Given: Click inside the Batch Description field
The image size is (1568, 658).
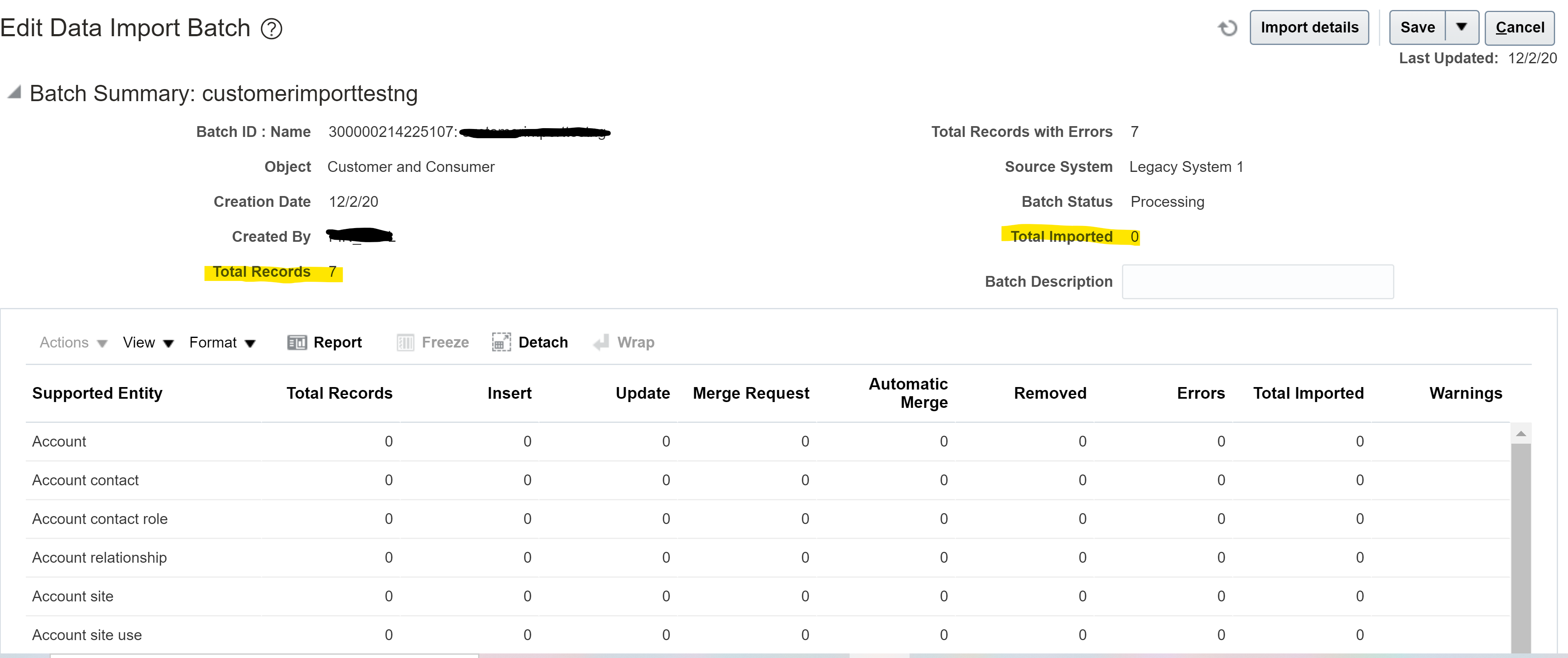Looking at the screenshot, I should pyautogui.click(x=1257, y=281).
